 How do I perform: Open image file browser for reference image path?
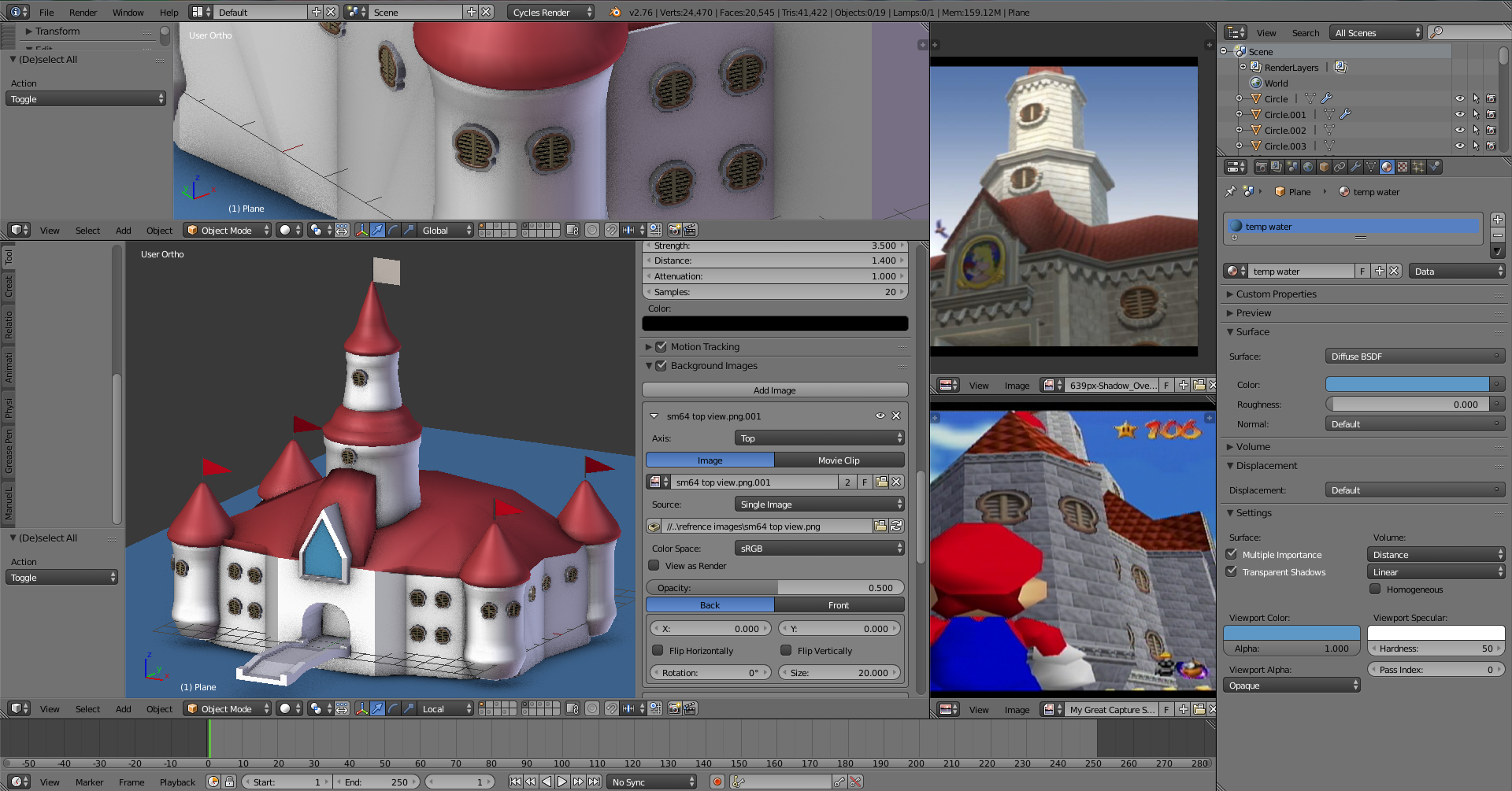(x=880, y=526)
